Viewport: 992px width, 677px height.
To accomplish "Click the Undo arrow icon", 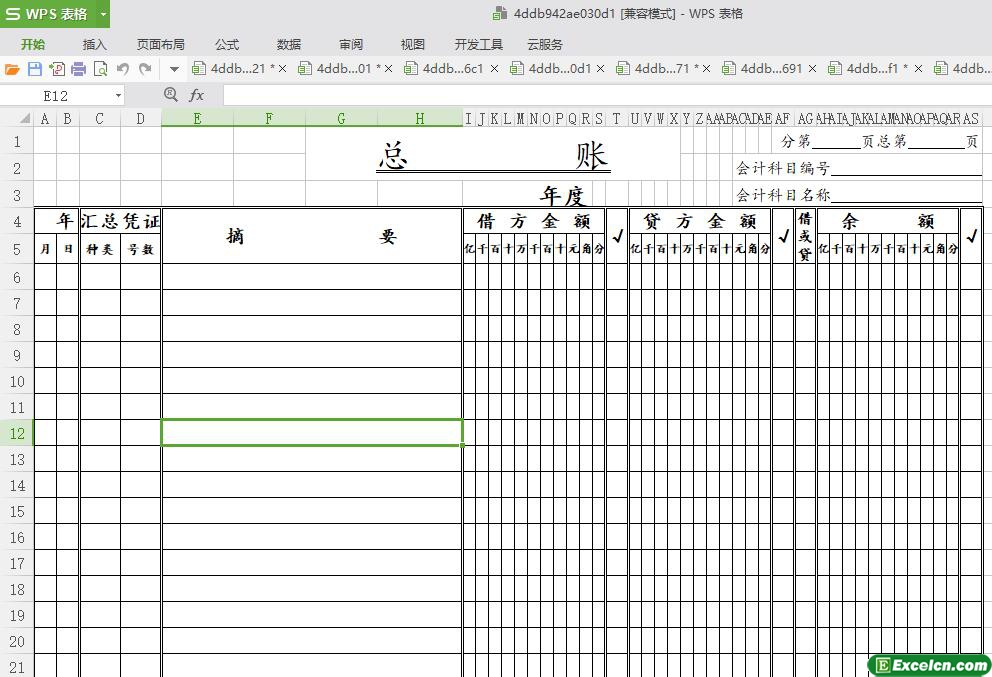I will pos(123,68).
